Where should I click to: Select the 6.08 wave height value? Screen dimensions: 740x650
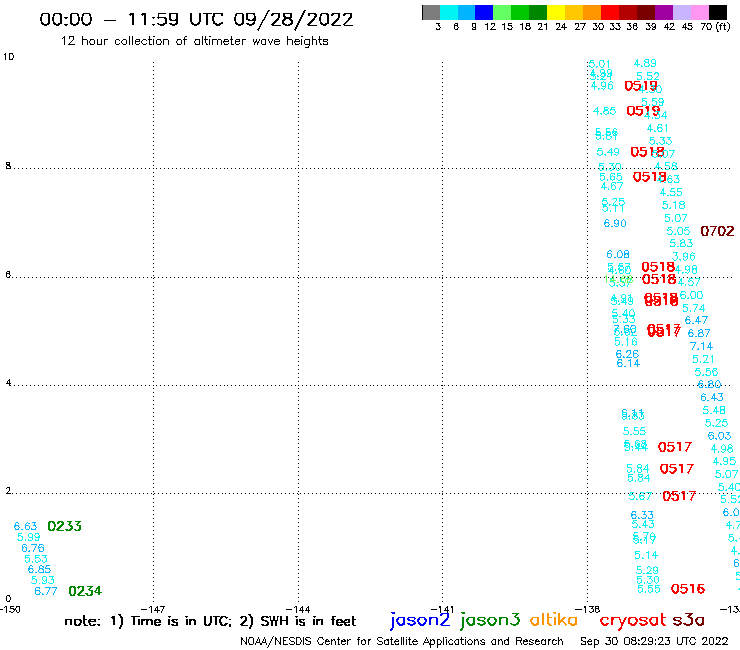click(x=618, y=254)
